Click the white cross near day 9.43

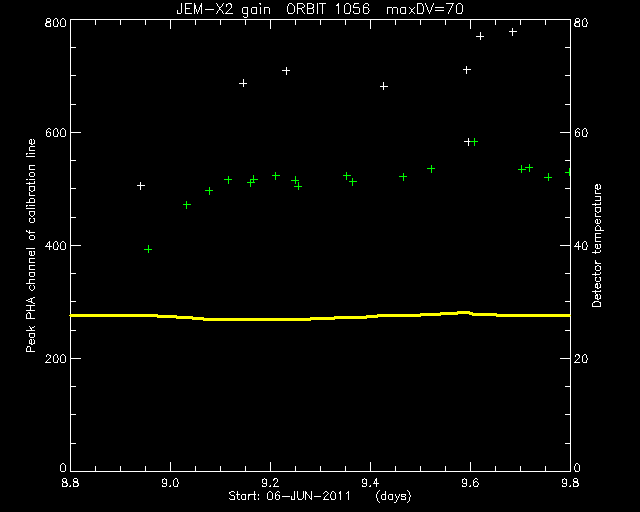coord(384,86)
